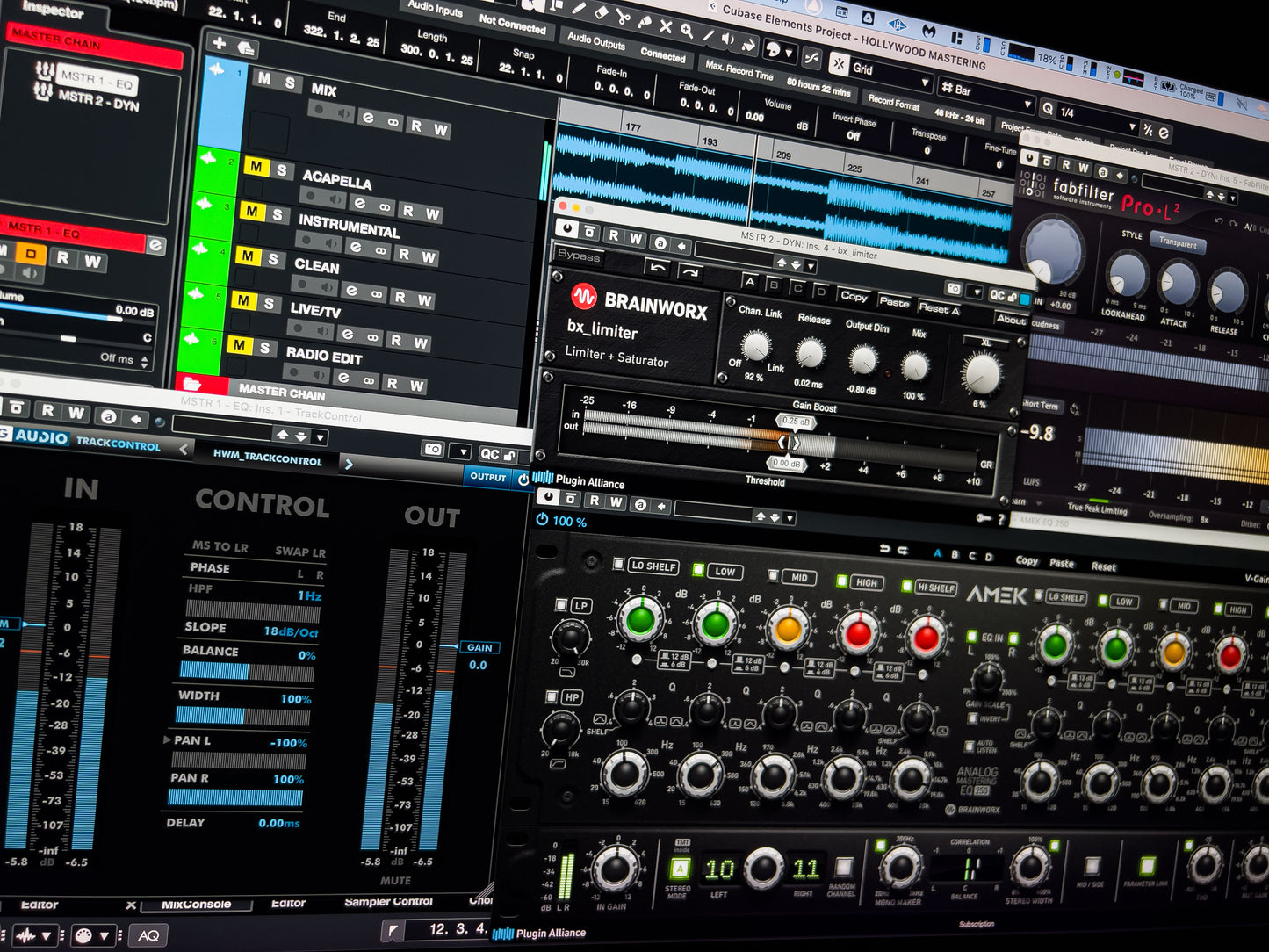Toggle the XL saturation button in bx_limiter

click(985, 343)
